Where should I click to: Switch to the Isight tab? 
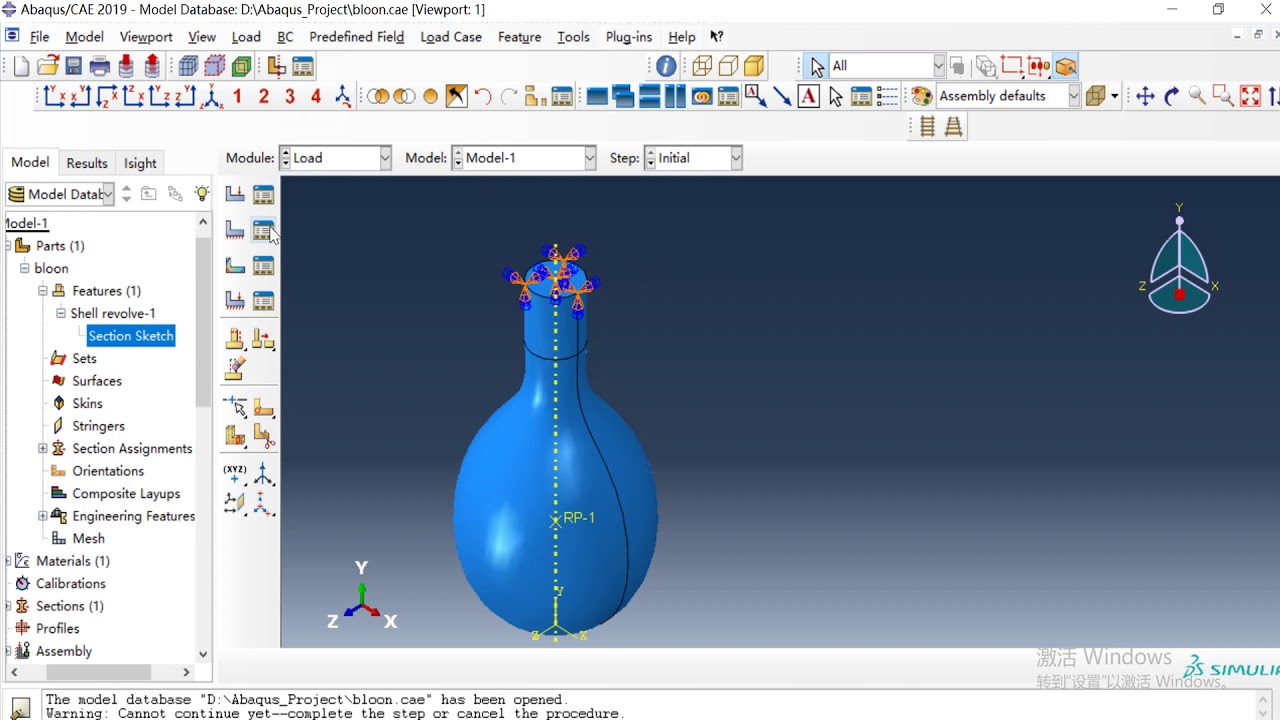[x=140, y=163]
